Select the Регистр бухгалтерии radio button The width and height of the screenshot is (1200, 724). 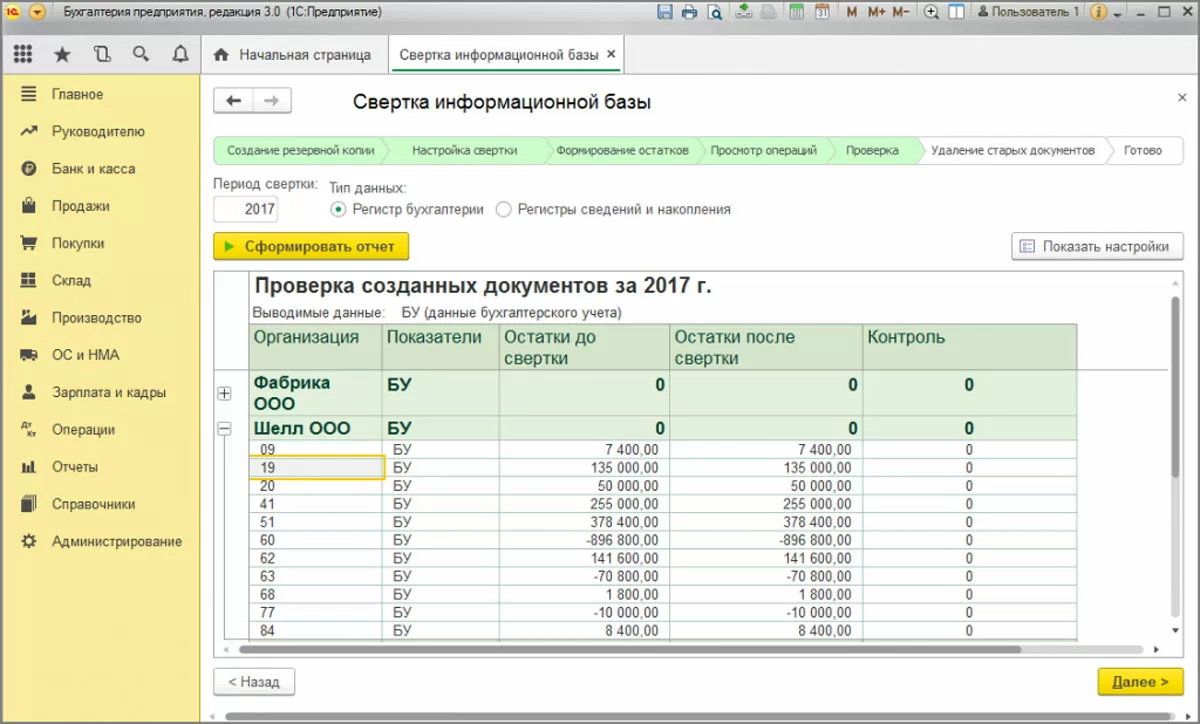click(338, 209)
